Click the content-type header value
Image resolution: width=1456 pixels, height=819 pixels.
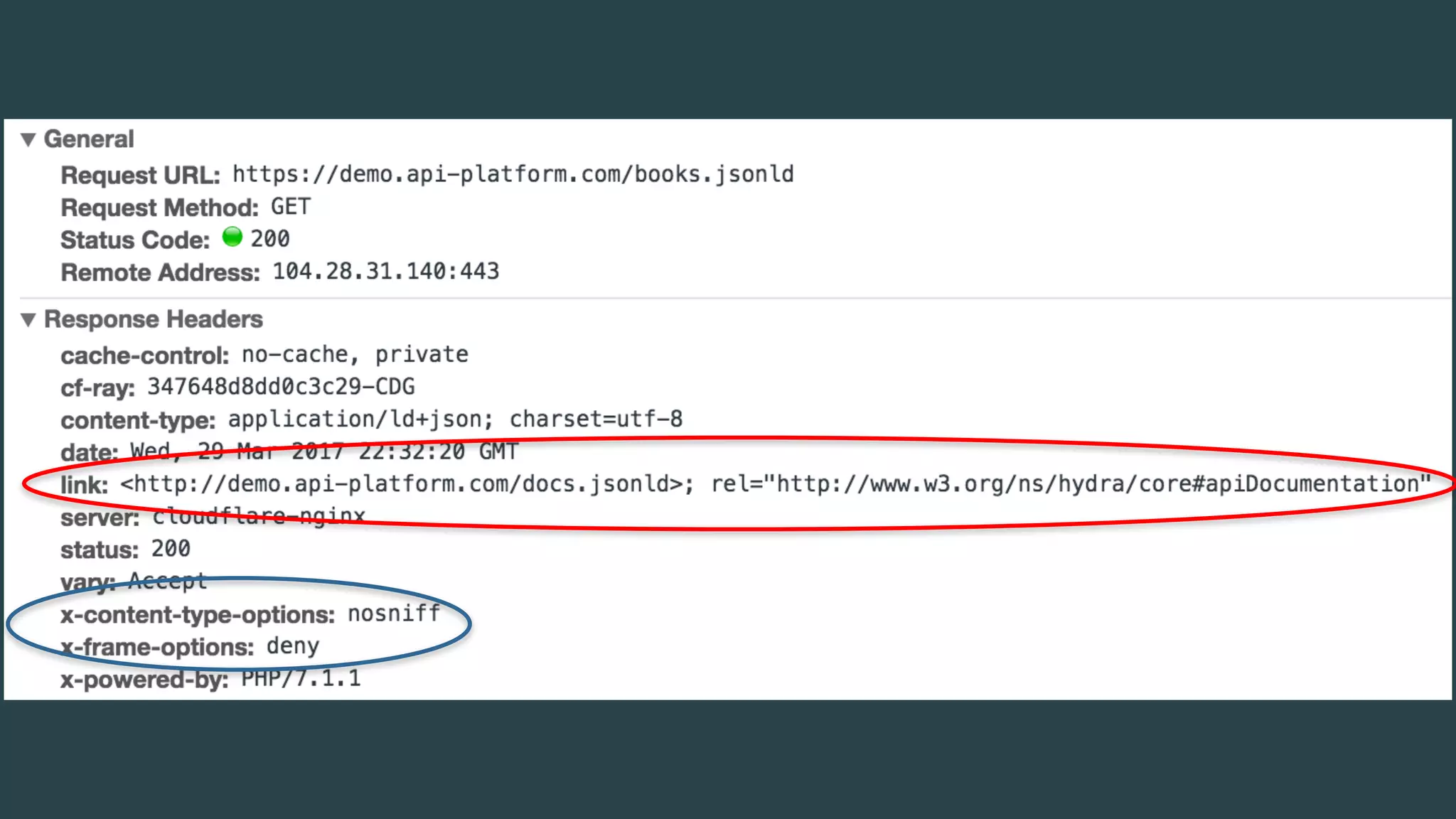pos(455,419)
